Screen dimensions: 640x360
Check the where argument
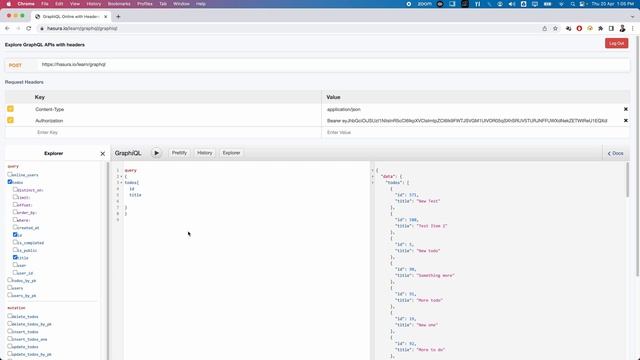point(15,220)
